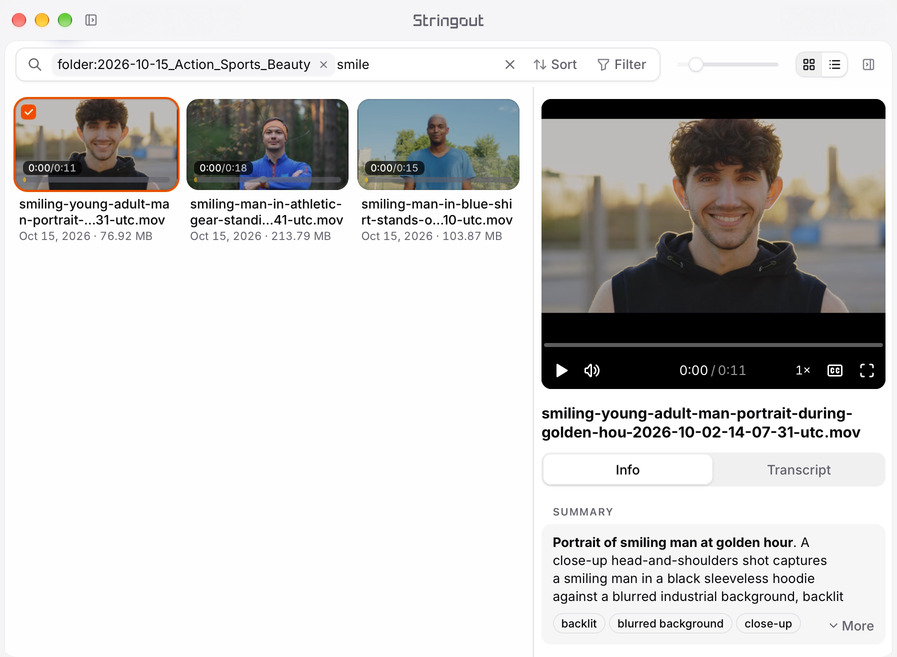
Task: Change playback speed from 1×
Action: click(x=803, y=370)
